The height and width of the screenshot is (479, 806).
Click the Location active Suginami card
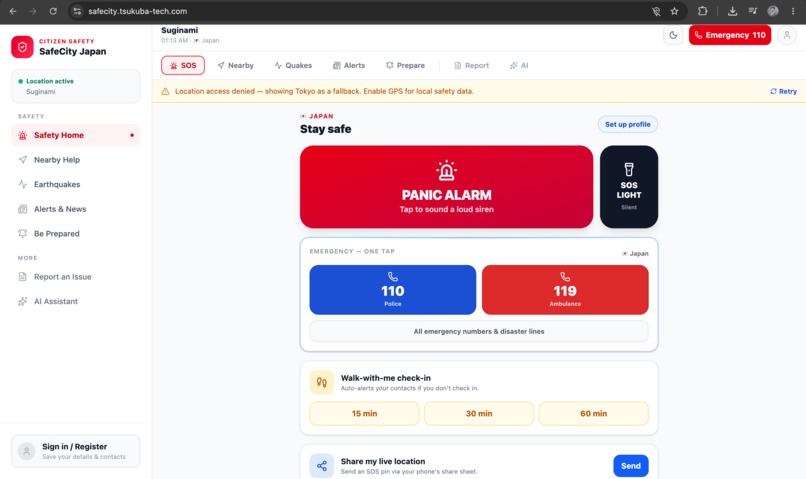click(76, 86)
